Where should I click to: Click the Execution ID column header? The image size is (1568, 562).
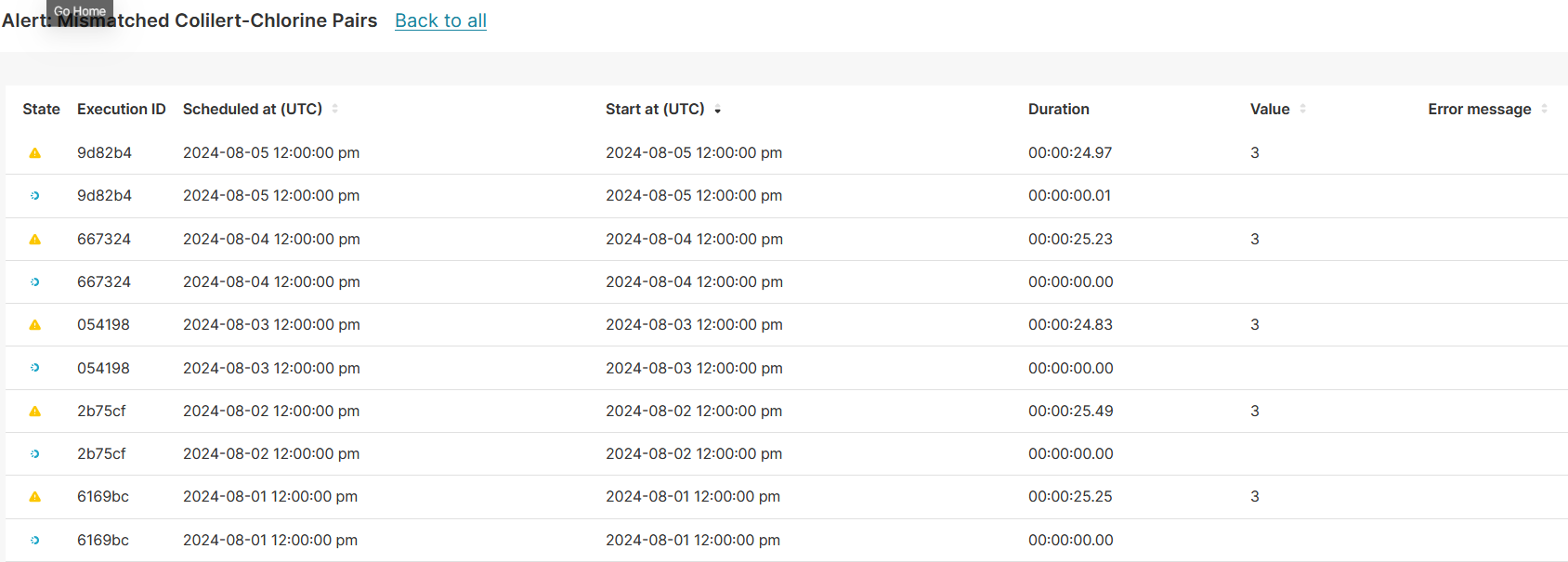coord(122,109)
